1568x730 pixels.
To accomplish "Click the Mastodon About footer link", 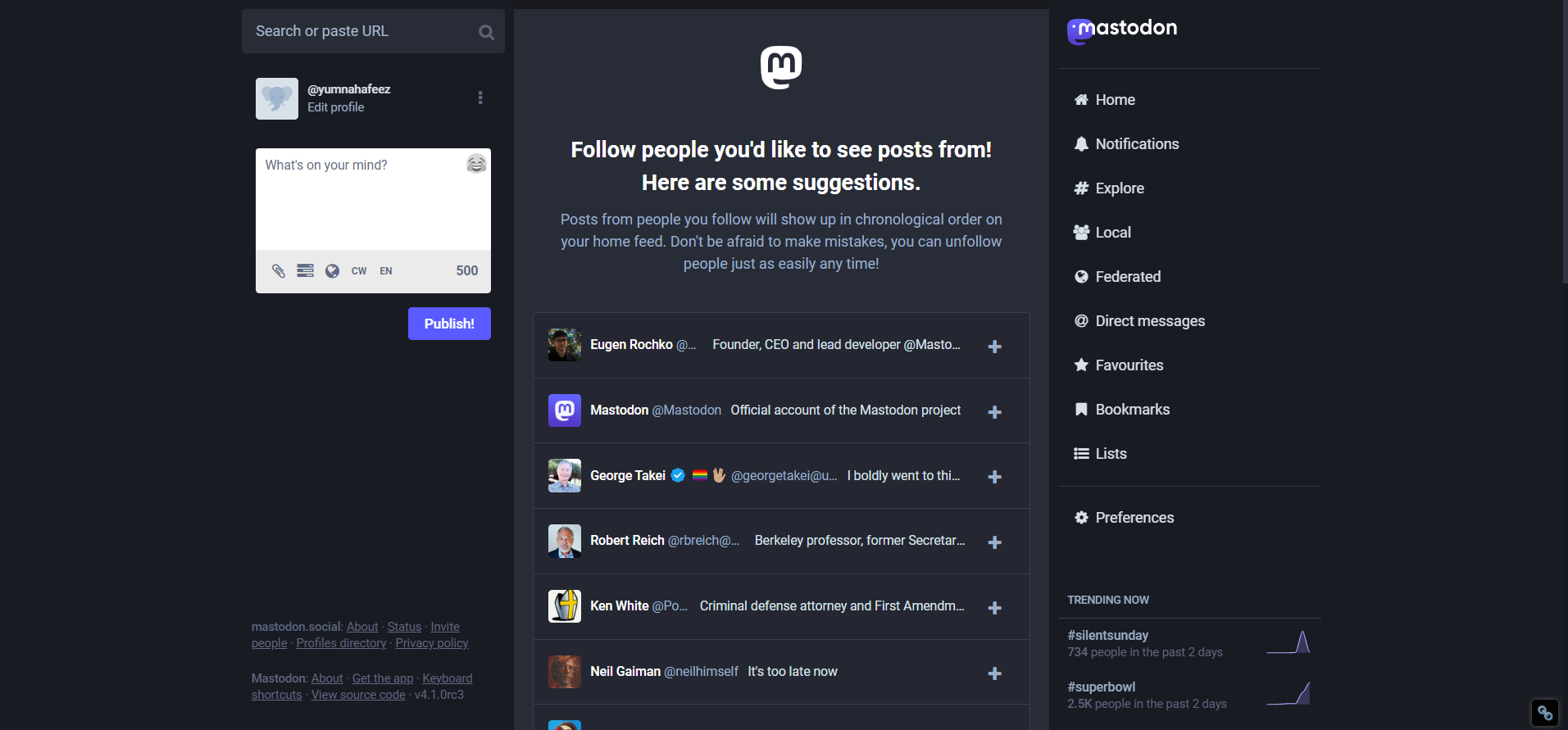I will [x=327, y=678].
